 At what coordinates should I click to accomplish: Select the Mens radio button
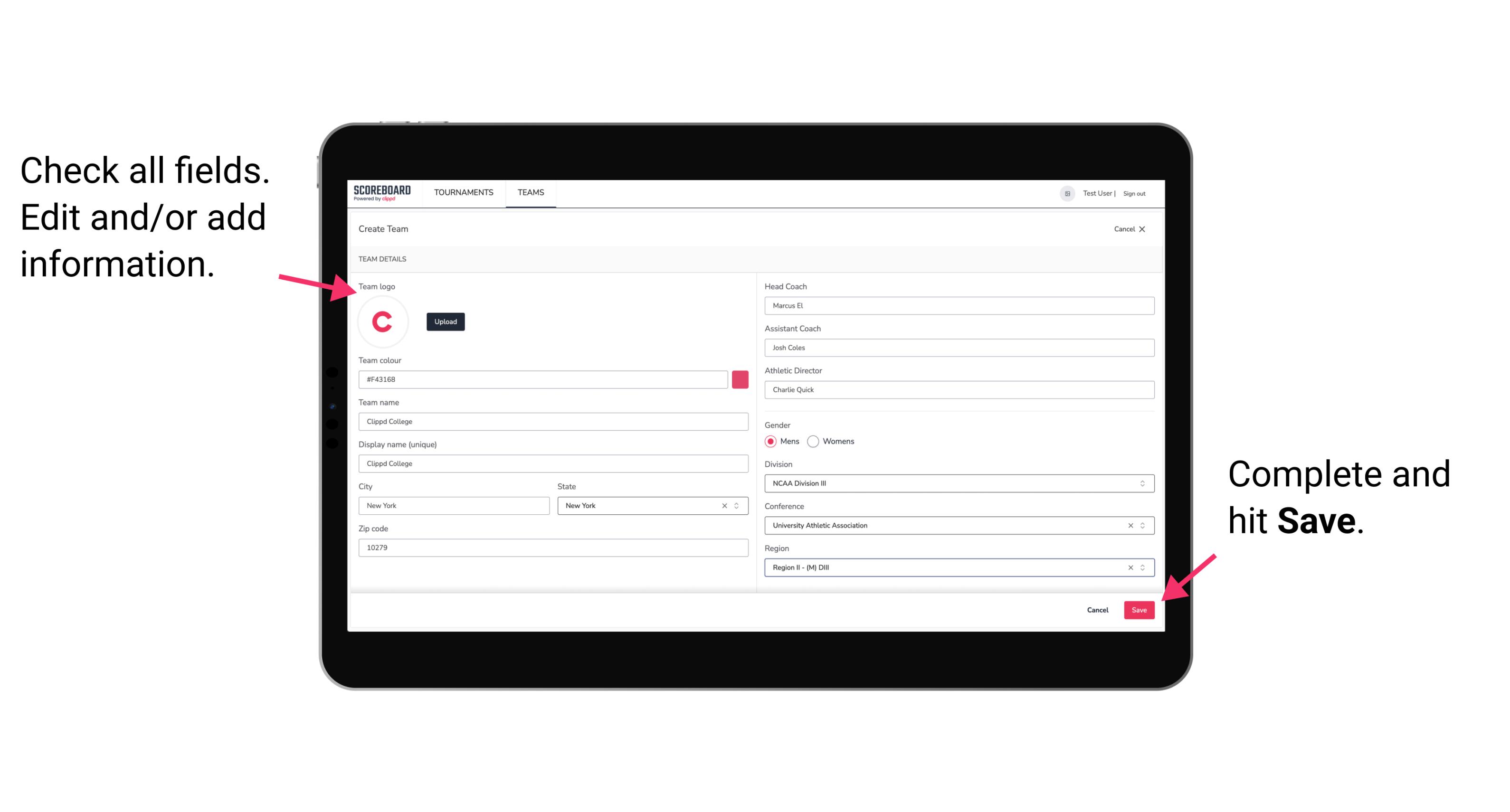770,441
